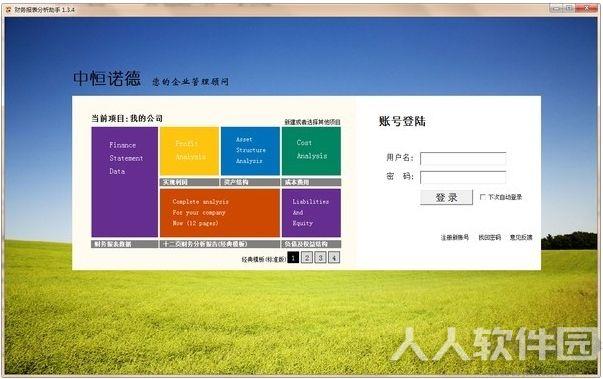Open the Liabilities And Equity tile
The height and width of the screenshot is (379, 603).
(311, 213)
